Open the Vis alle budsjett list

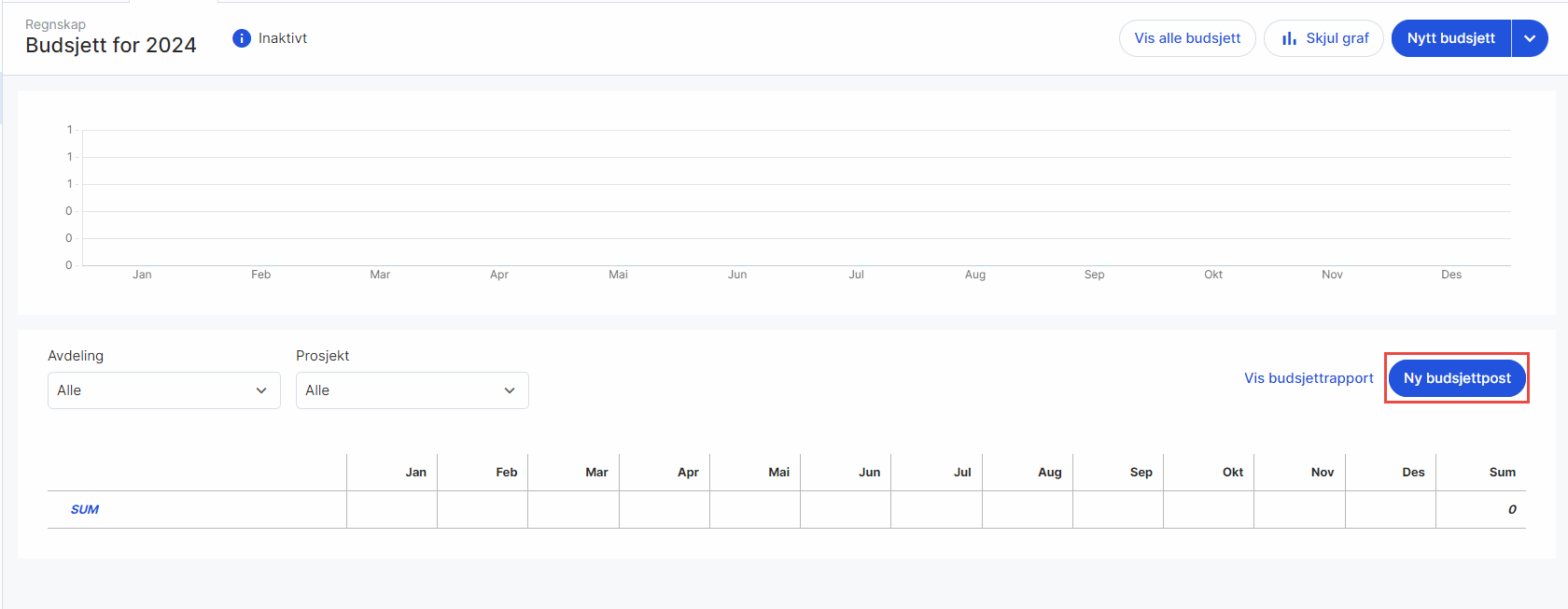coord(1187,38)
